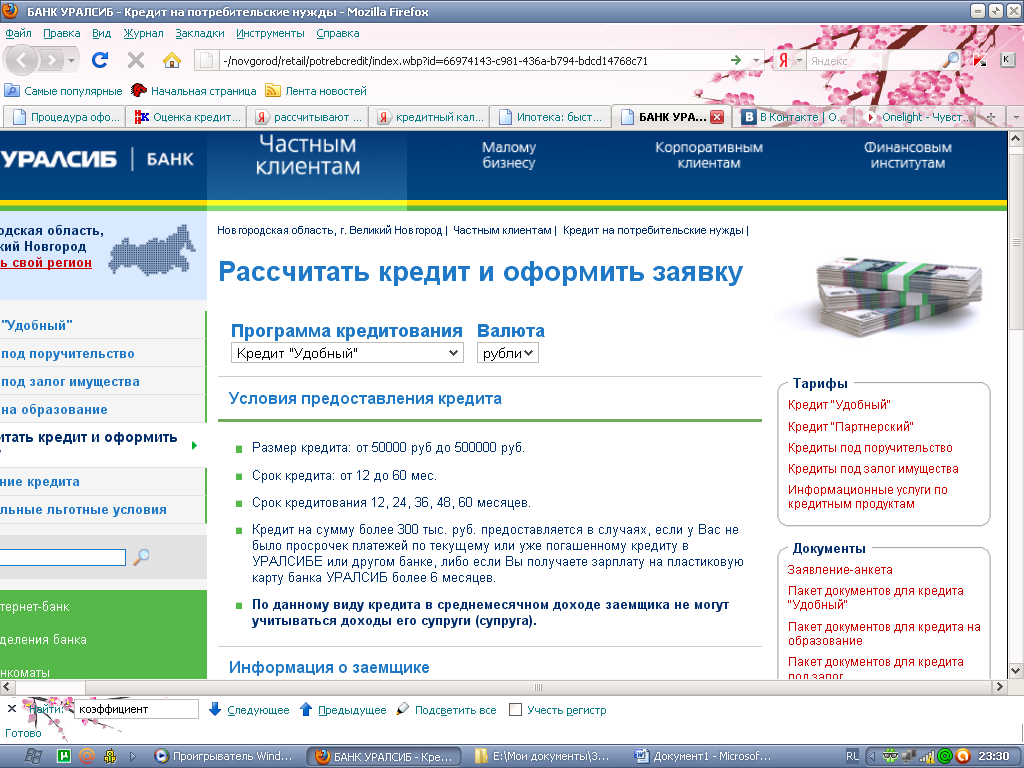Click под поручительство in left menu

tap(67, 353)
